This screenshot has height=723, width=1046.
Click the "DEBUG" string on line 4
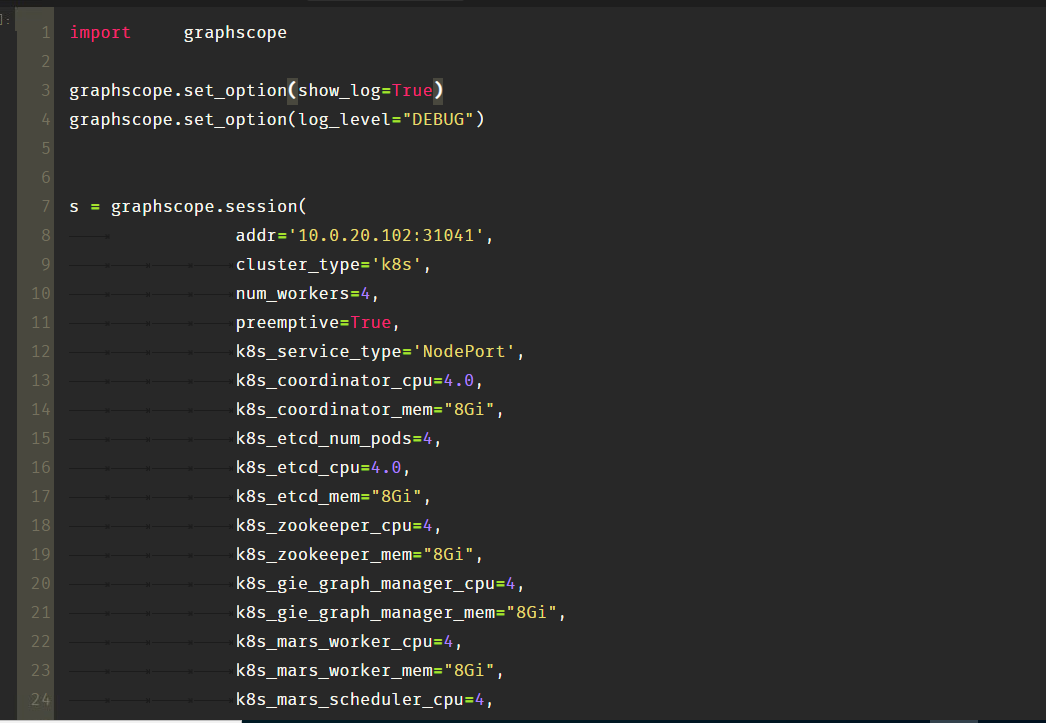pyautogui.click(x=442, y=119)
